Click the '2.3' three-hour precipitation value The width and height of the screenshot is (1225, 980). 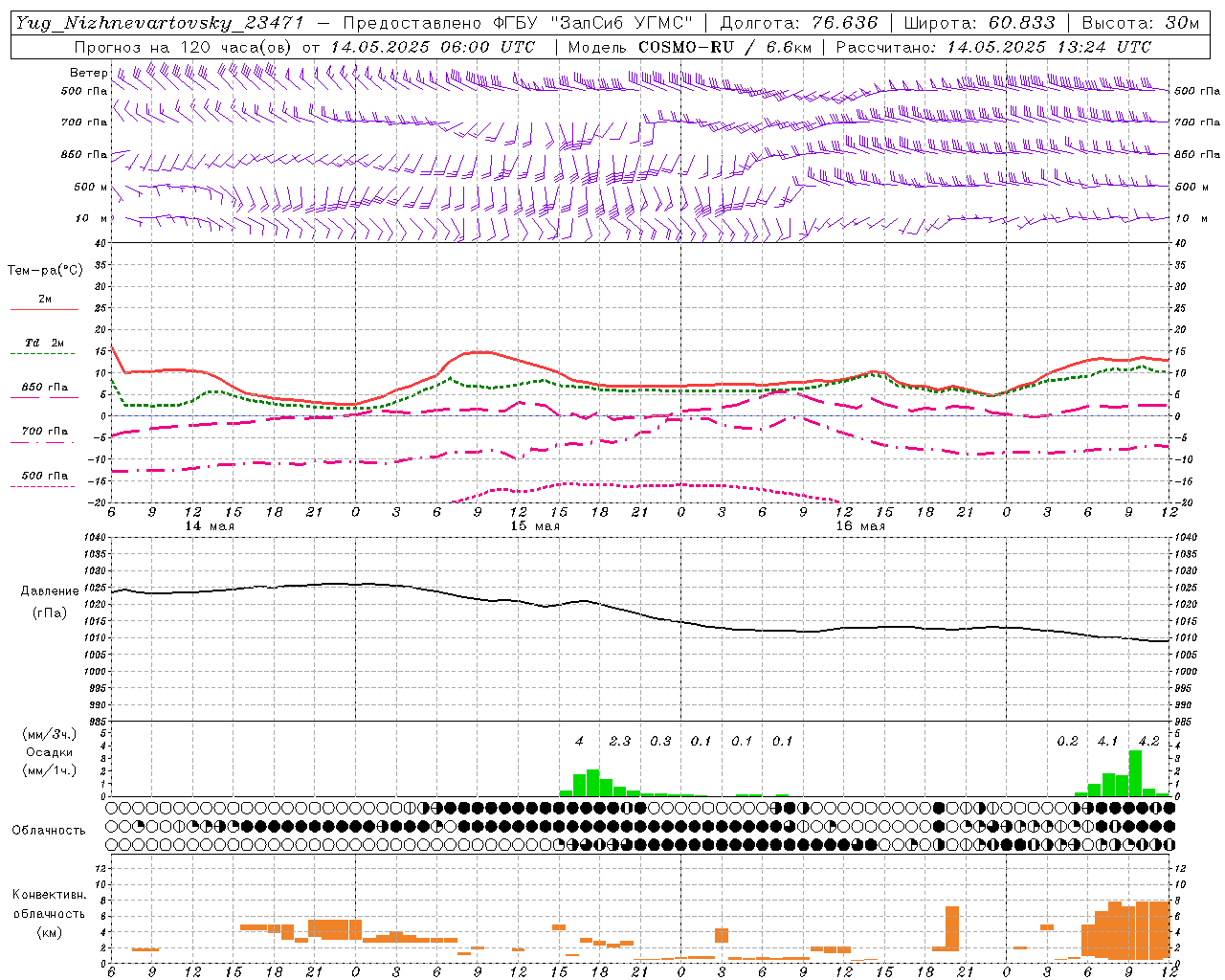(620, 741)
